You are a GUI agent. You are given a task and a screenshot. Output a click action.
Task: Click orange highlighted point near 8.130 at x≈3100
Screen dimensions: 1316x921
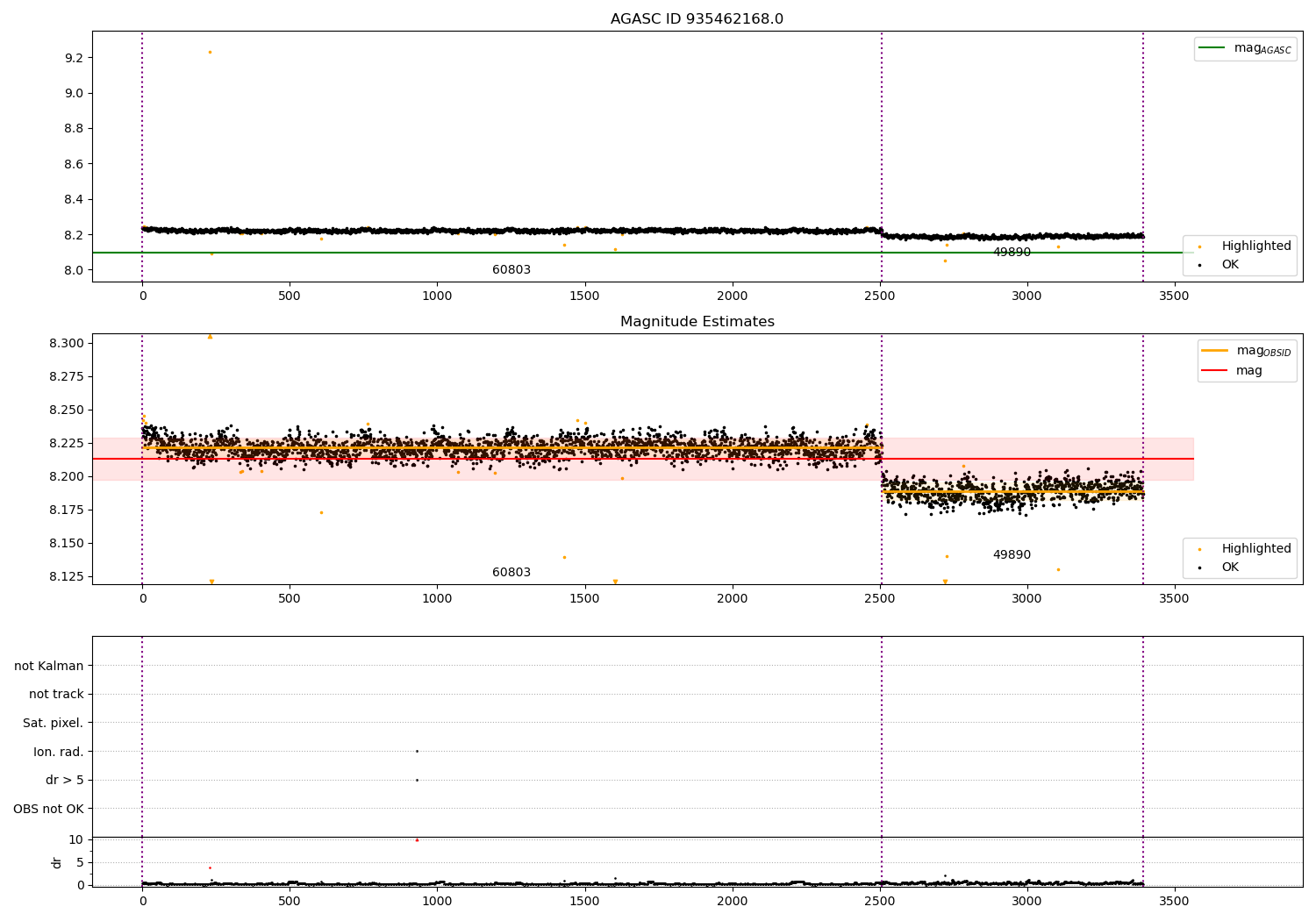pos(1058,569)
